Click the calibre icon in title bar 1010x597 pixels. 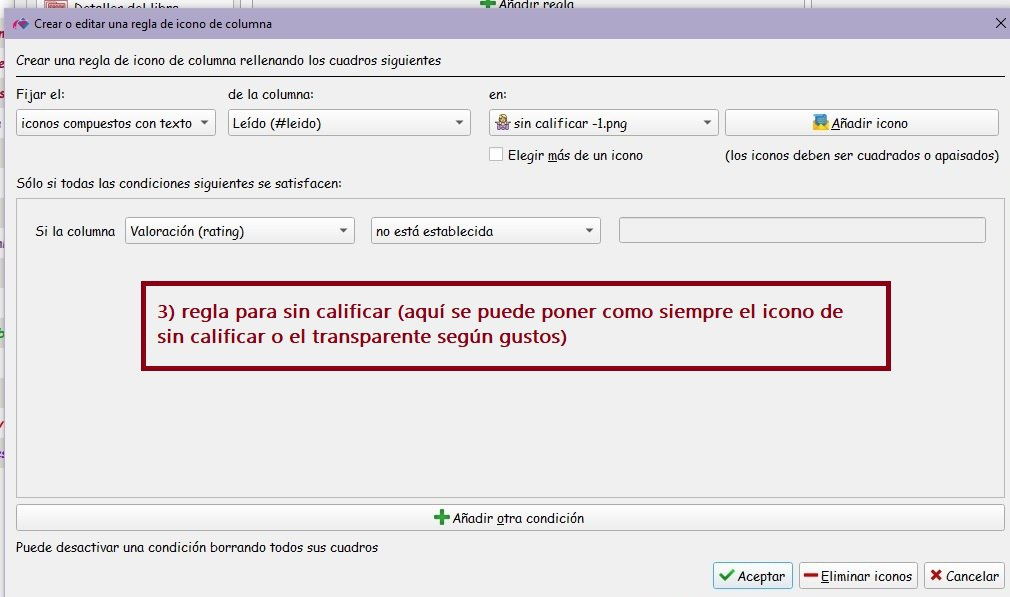[x=21, y=24]
